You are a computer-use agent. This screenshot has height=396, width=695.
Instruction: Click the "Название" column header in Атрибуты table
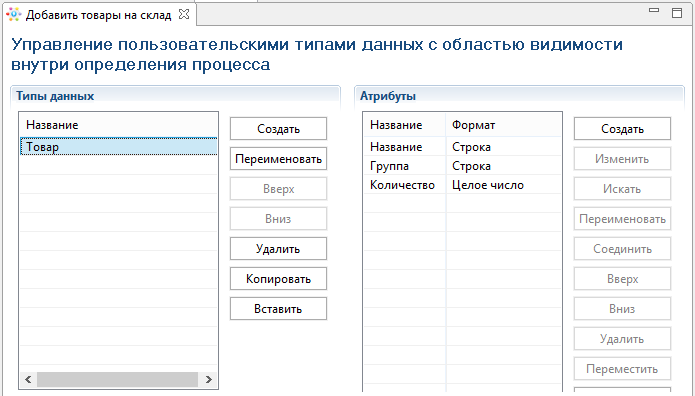[405, 125]
